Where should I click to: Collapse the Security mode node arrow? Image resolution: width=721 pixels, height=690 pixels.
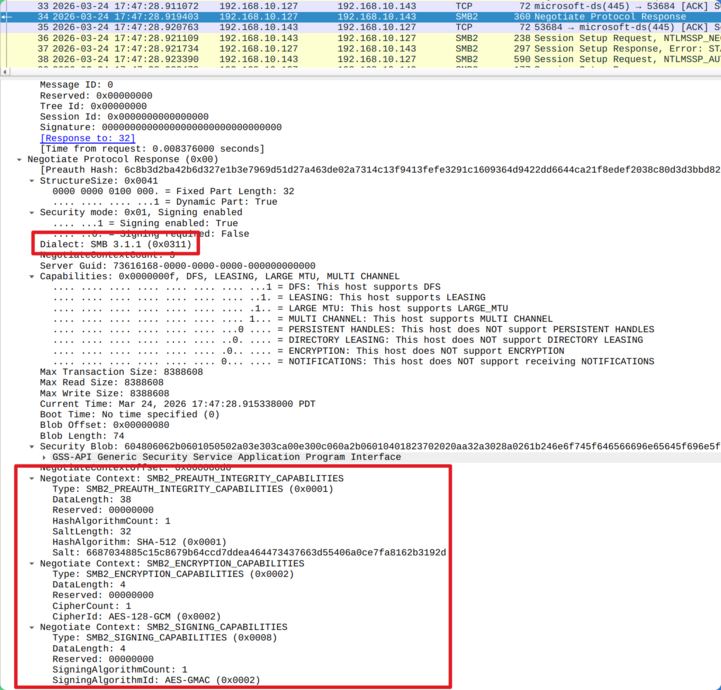[x=33, y=213]
